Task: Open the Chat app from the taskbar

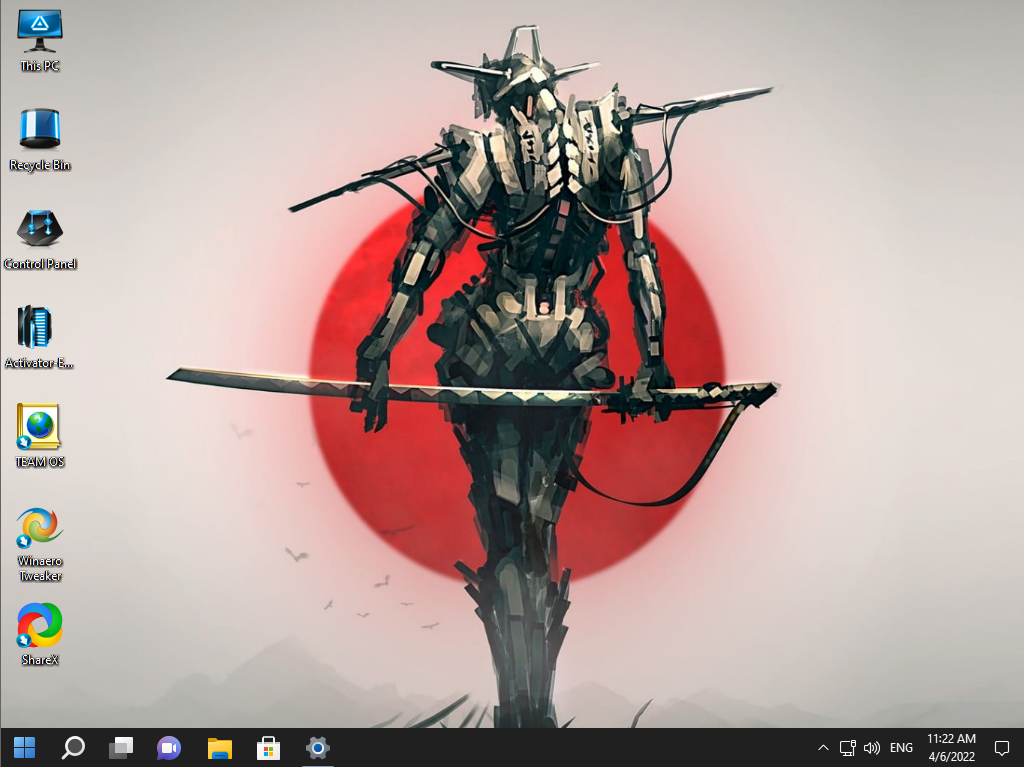Action: 169,747
